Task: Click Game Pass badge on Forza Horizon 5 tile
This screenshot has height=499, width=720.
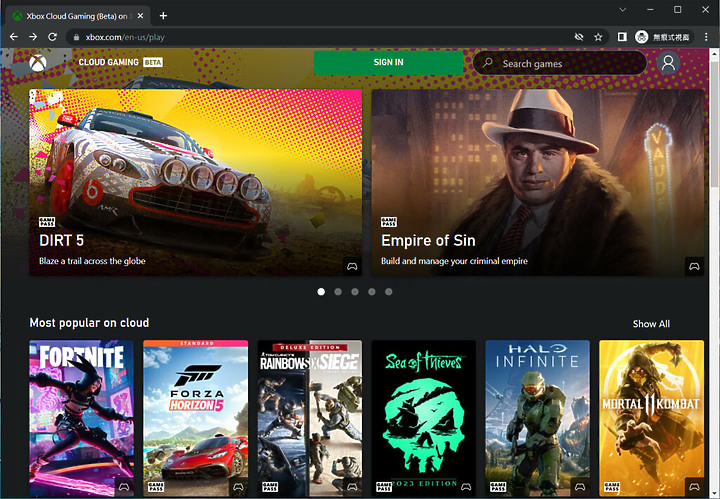Action: coord(156,487)
